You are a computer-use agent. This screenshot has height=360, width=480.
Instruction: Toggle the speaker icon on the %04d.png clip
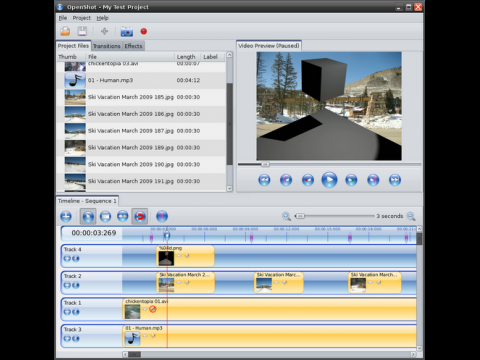(x=187, y=256)
